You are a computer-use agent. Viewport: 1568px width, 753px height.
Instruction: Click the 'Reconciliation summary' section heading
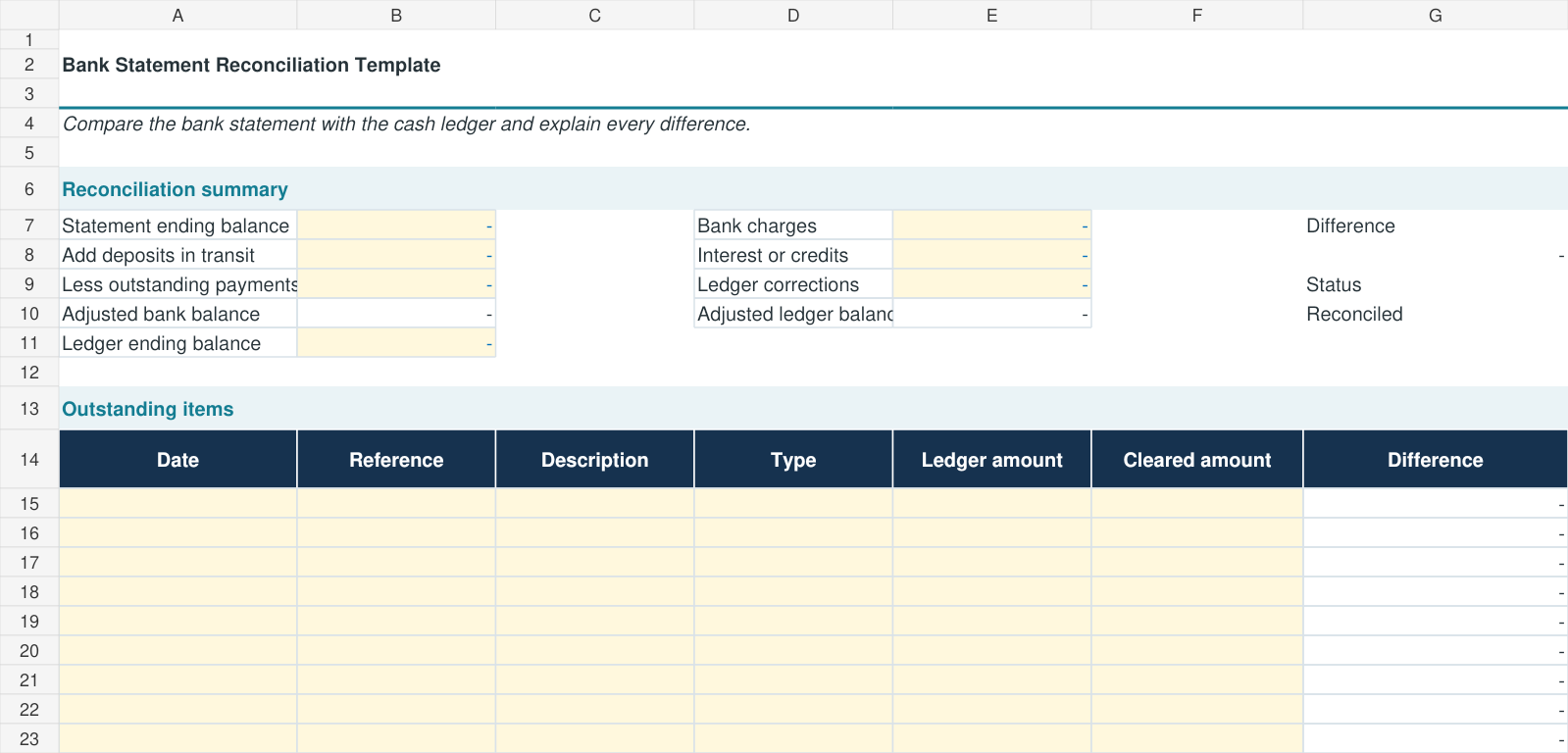pyautogui.click(x=175, y=189)
